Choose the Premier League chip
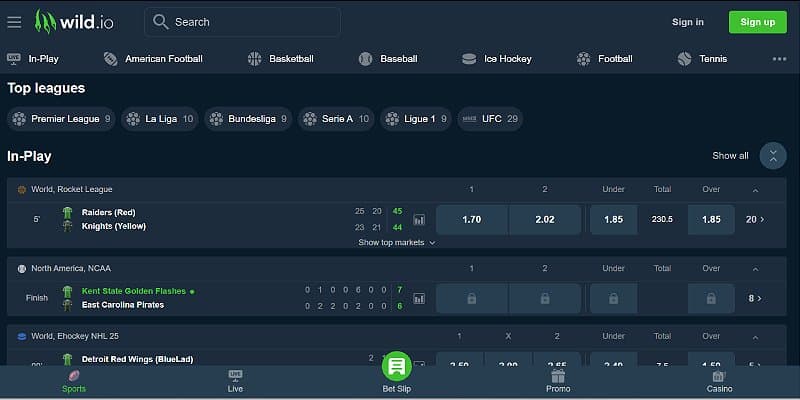Image resolution: width=800 pixels, height=400 pixels. (60, 119)
